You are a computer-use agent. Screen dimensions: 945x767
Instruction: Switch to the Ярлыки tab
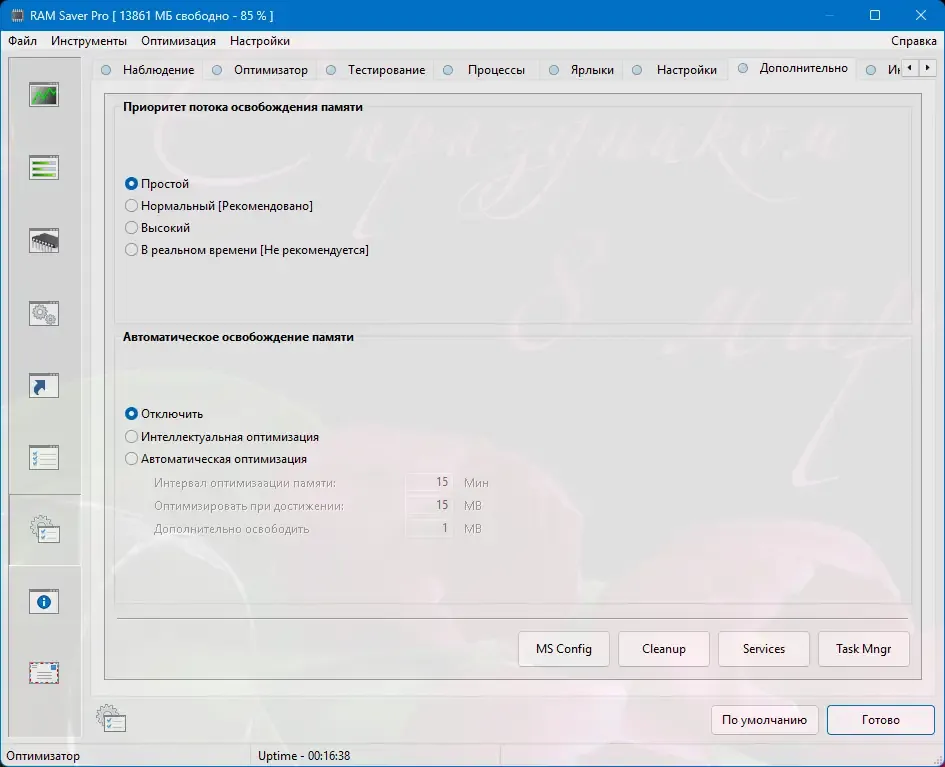pos(582,70)
